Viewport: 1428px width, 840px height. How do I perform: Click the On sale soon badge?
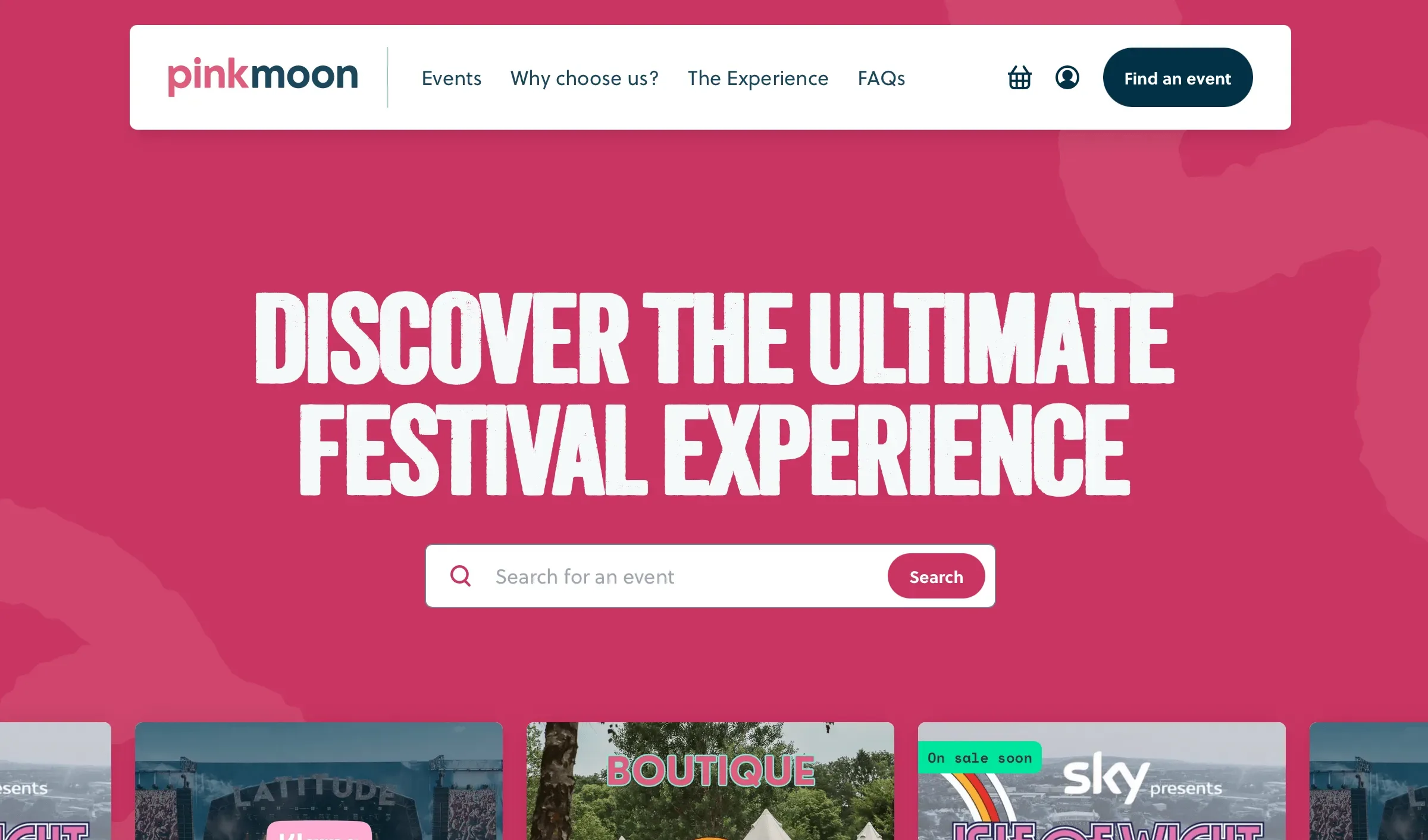979,757
